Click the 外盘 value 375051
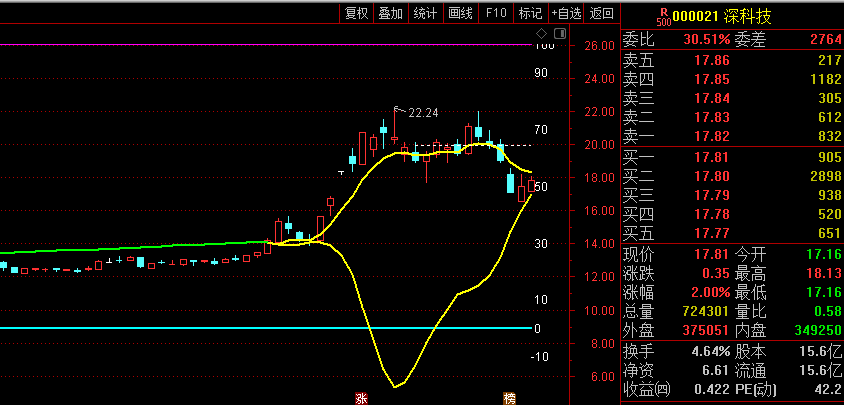844x405 pixels. [x=705, y=331]
